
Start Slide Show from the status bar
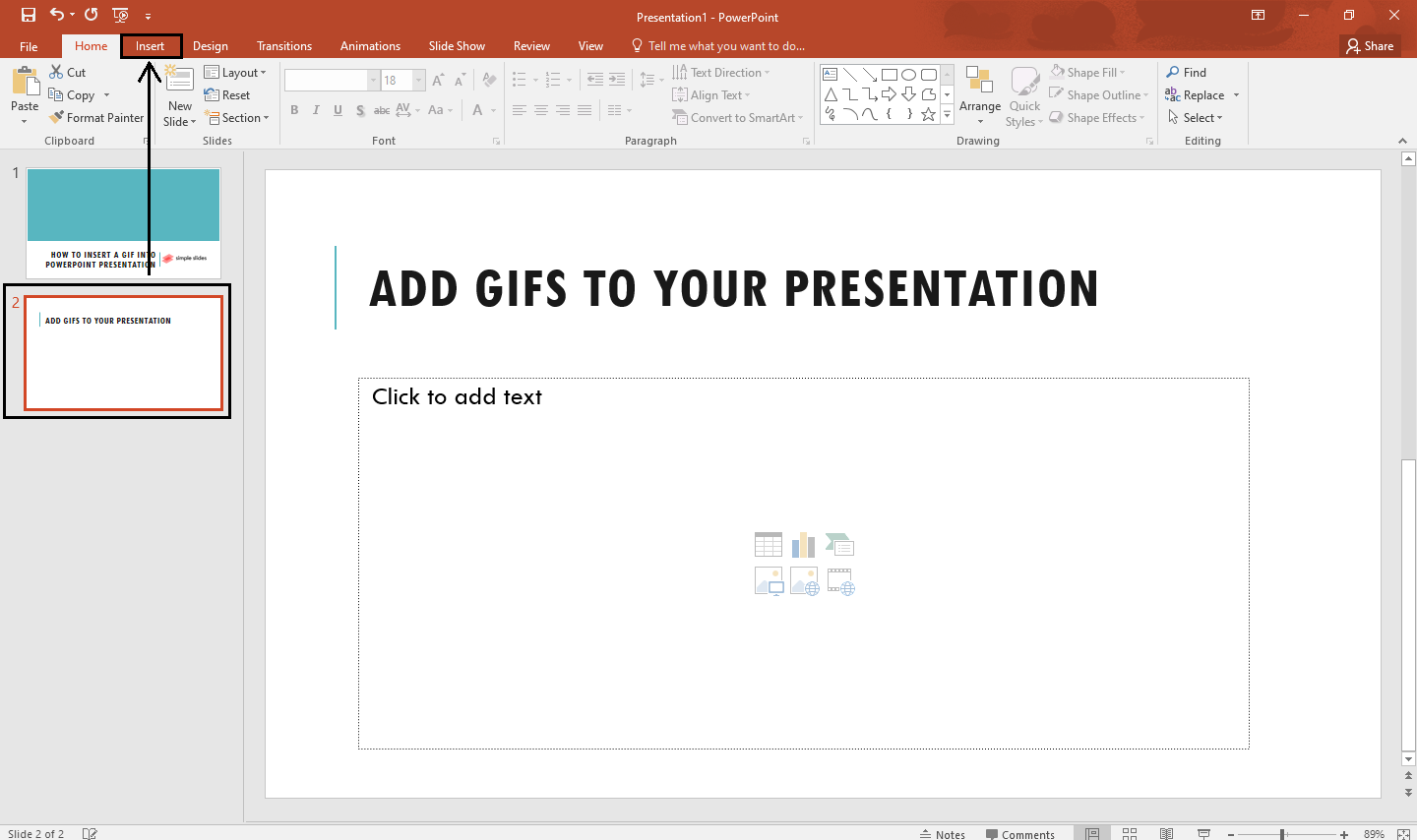pyautogui.click(x=1203, y=833)
